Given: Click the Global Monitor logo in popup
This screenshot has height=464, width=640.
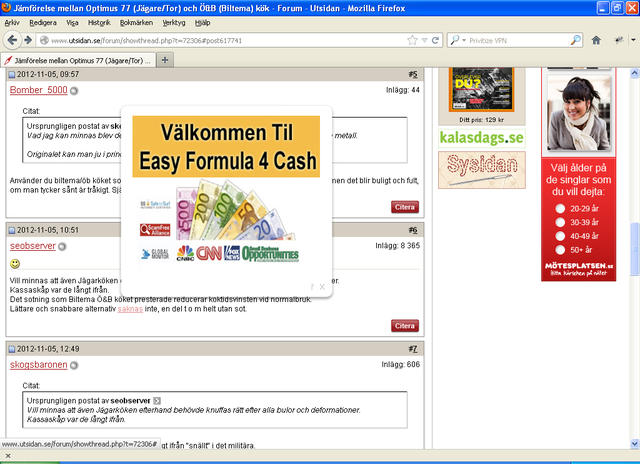Looking at the screenshot, I should coord(155,254).
